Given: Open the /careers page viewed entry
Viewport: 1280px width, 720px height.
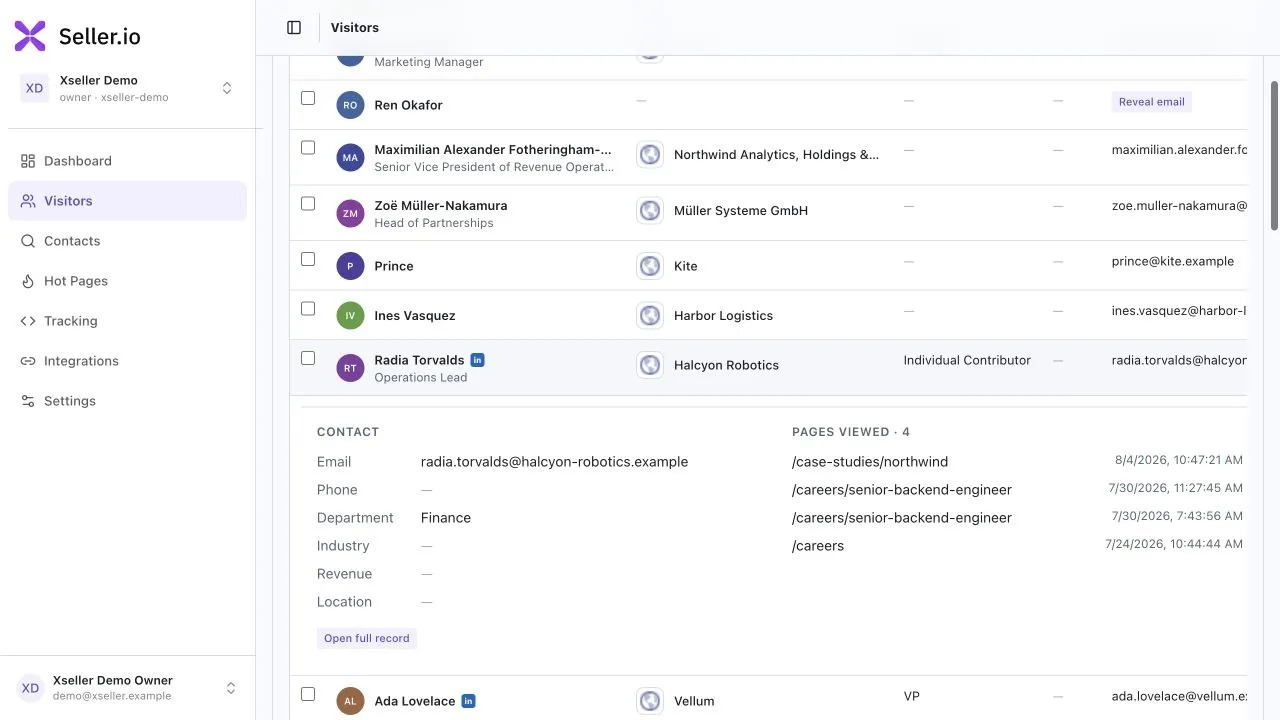Looking at the screenshot, I should pos(818,546).
